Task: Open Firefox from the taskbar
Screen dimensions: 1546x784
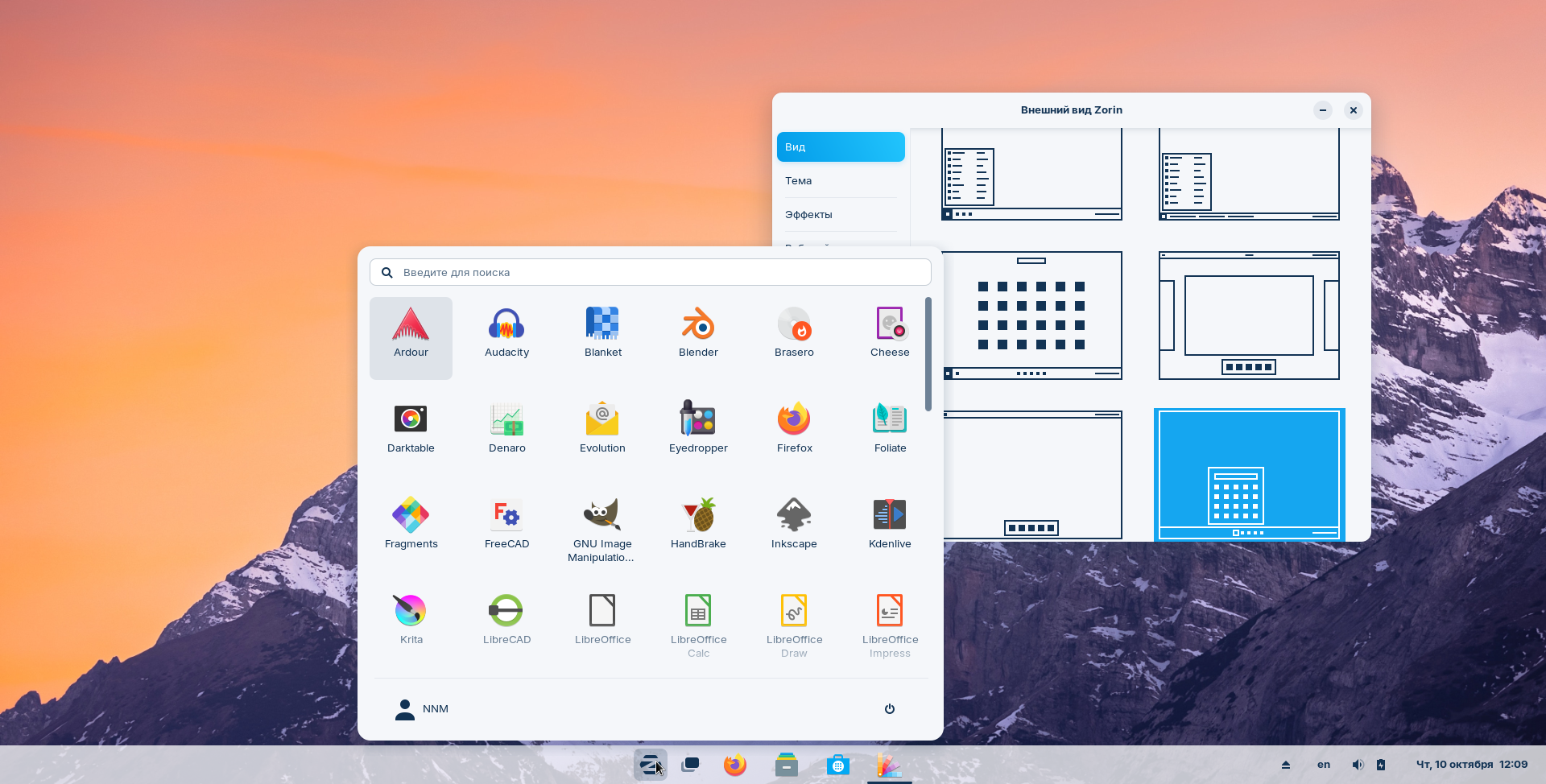Action: pos(734,765)
